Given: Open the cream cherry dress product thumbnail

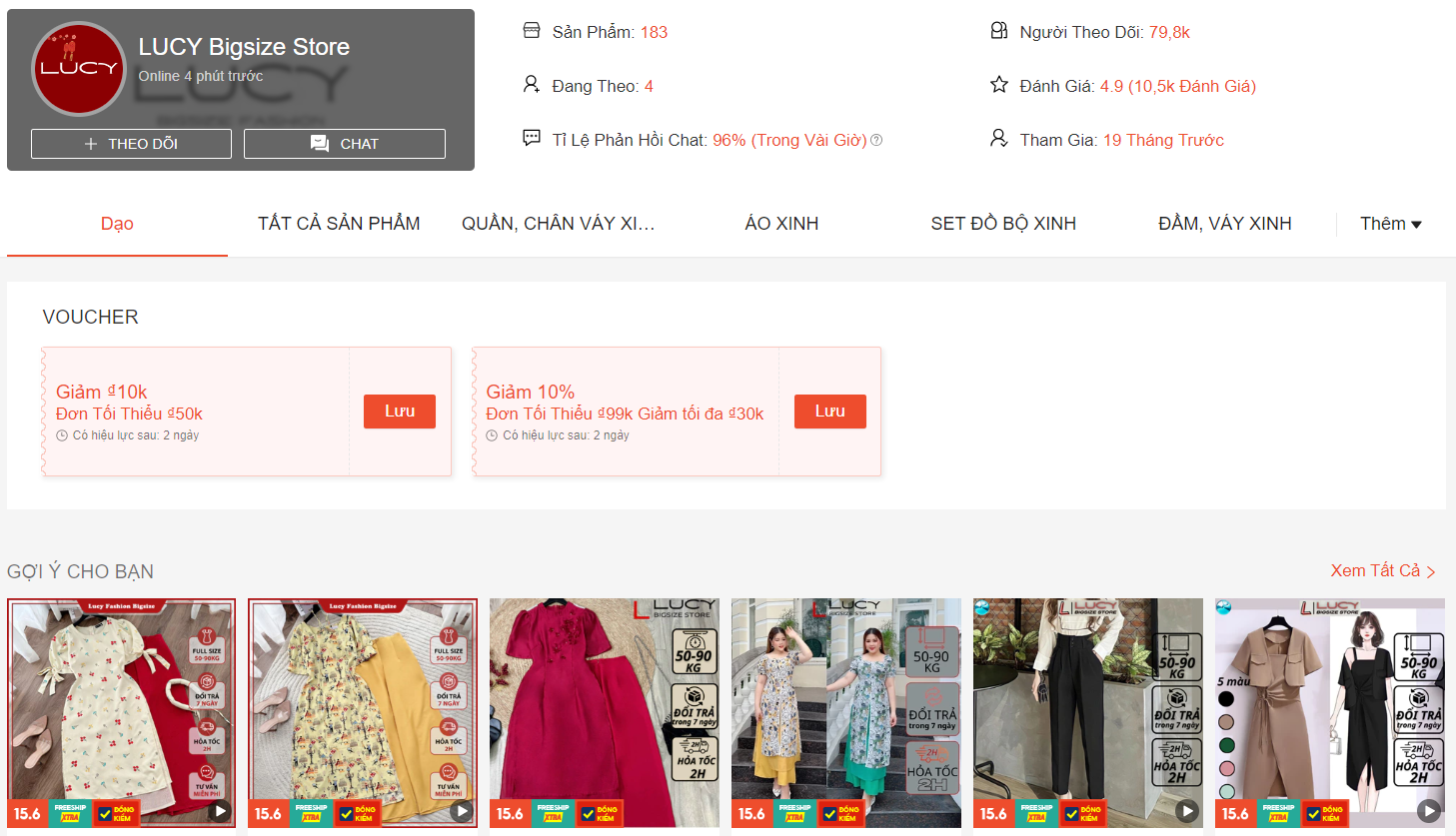Looking at the screenshot, I should (x=122, y=713).
